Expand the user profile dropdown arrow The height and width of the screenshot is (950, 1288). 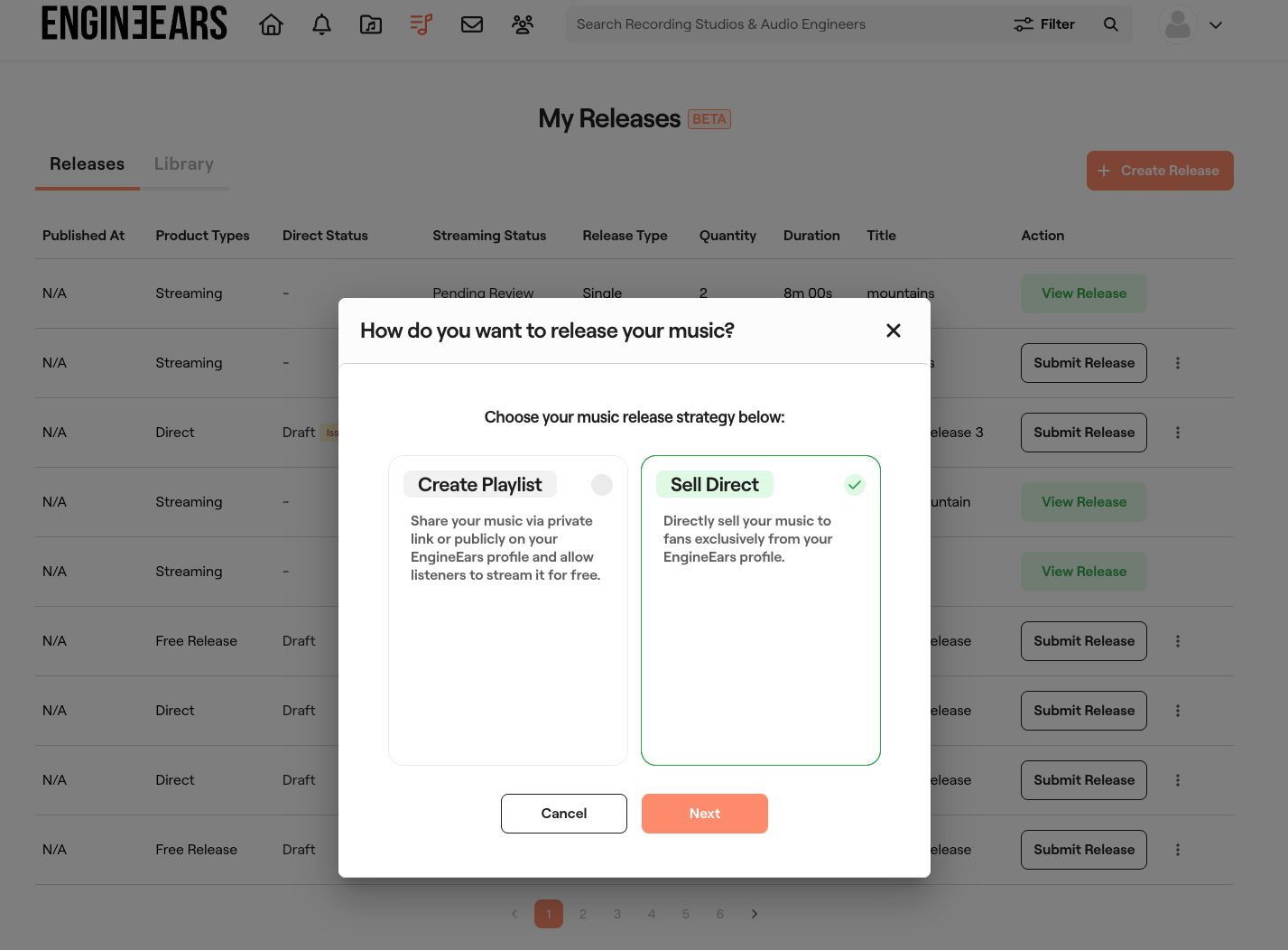[1216, 25]
